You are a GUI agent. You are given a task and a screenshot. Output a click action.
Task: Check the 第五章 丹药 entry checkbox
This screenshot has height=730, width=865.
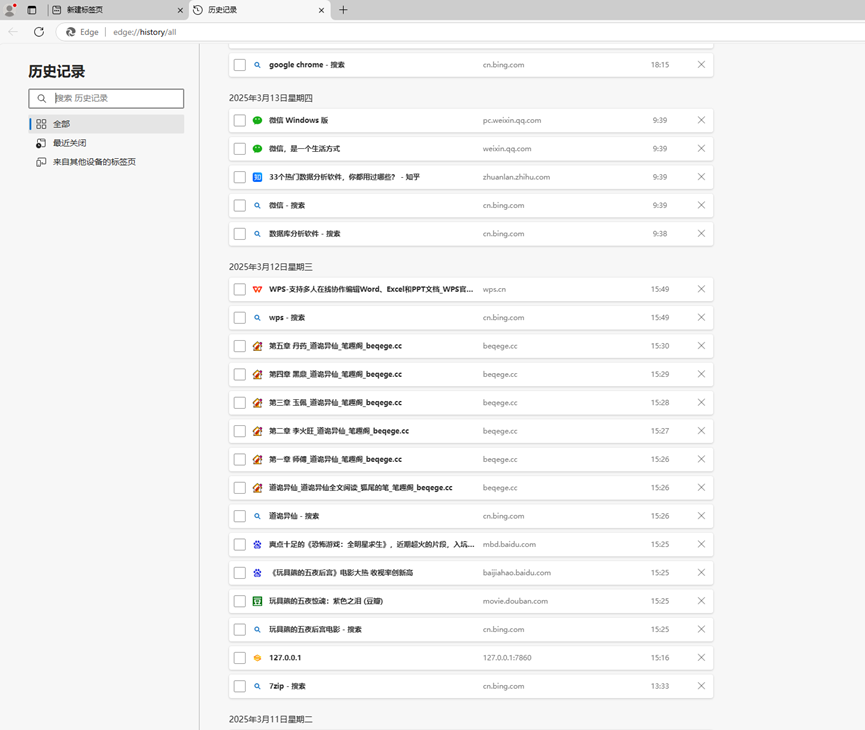239,346
